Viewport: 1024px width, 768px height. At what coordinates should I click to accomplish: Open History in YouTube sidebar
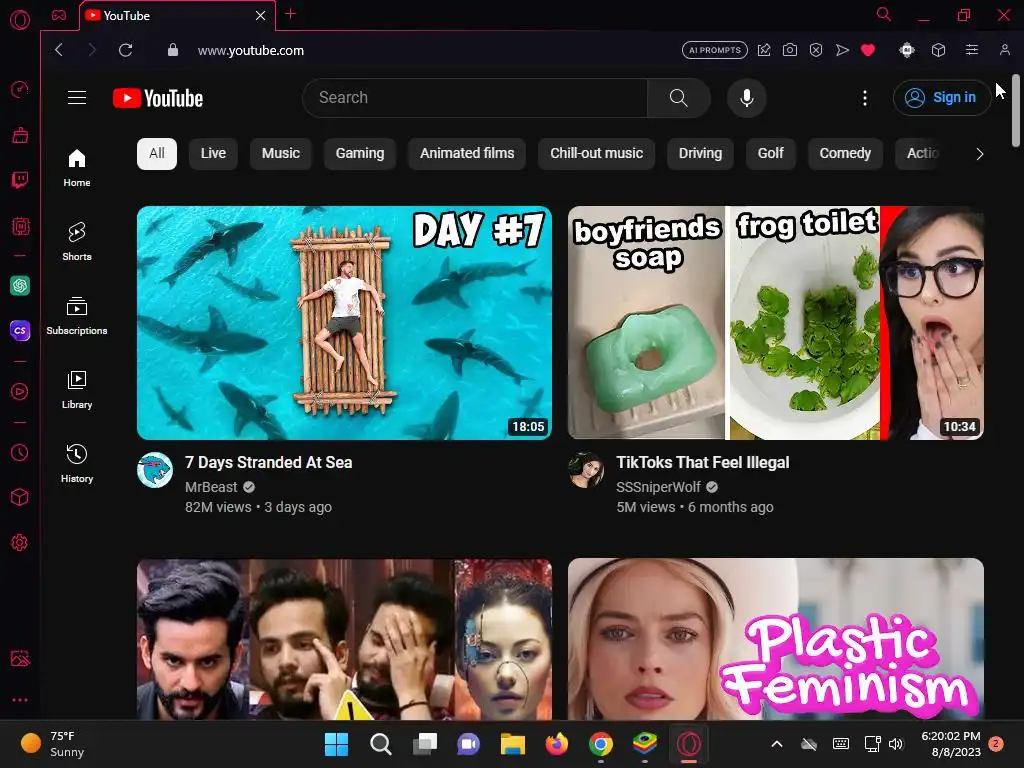point(77,464)
